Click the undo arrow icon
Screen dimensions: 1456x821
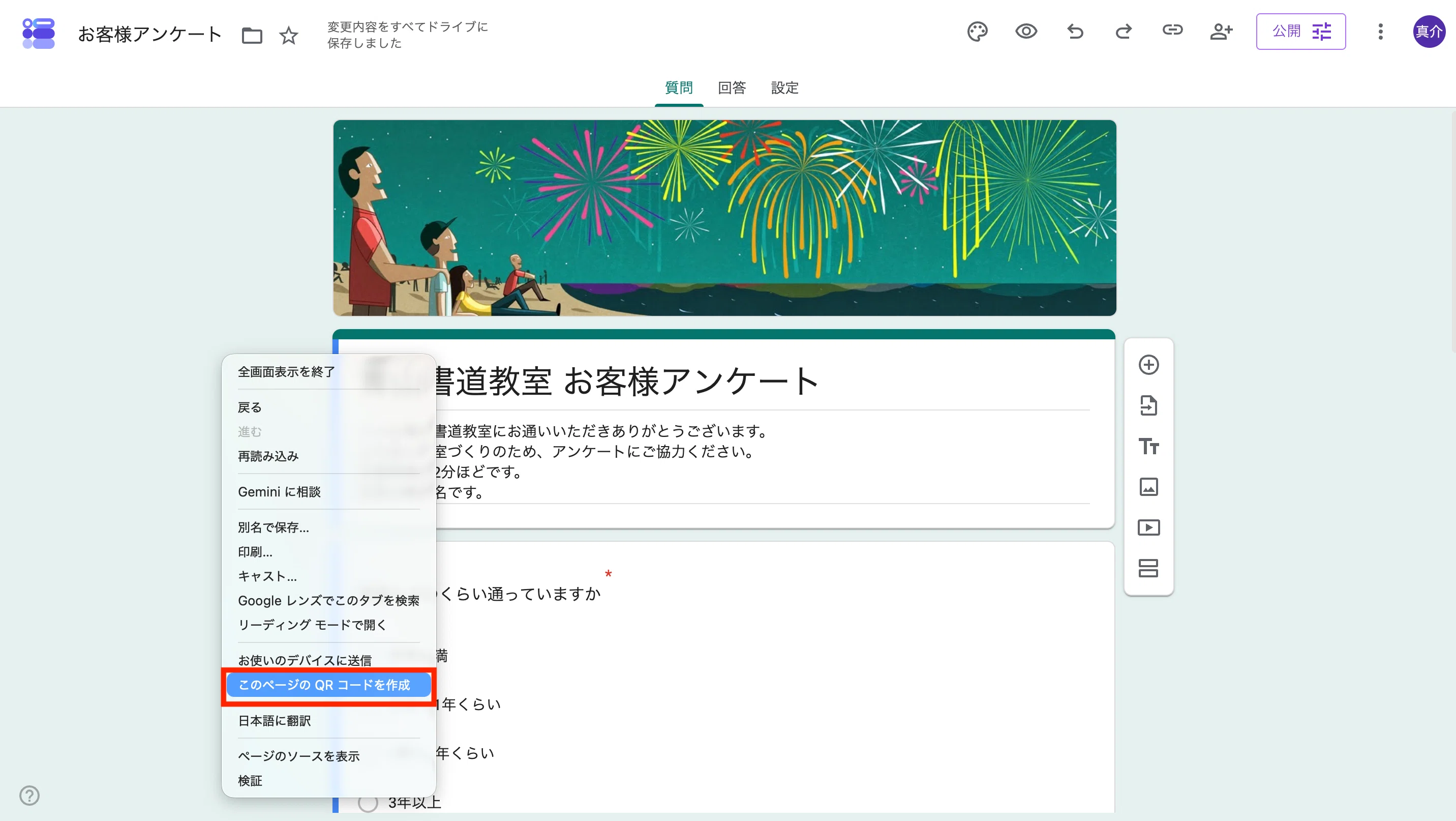click(x=1075, y=32)
